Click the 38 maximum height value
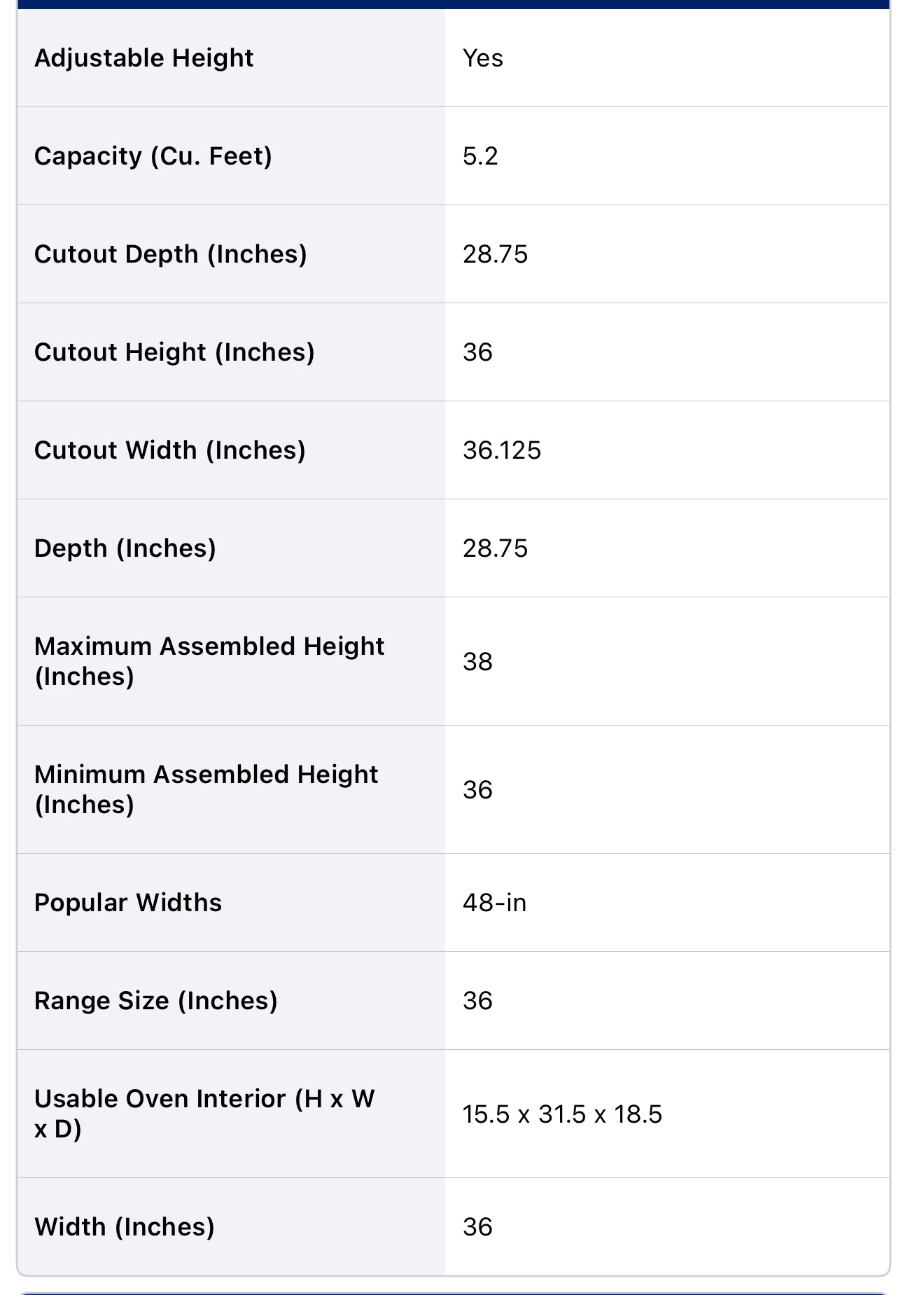The image size is (924, 1295). pos(477,661)
